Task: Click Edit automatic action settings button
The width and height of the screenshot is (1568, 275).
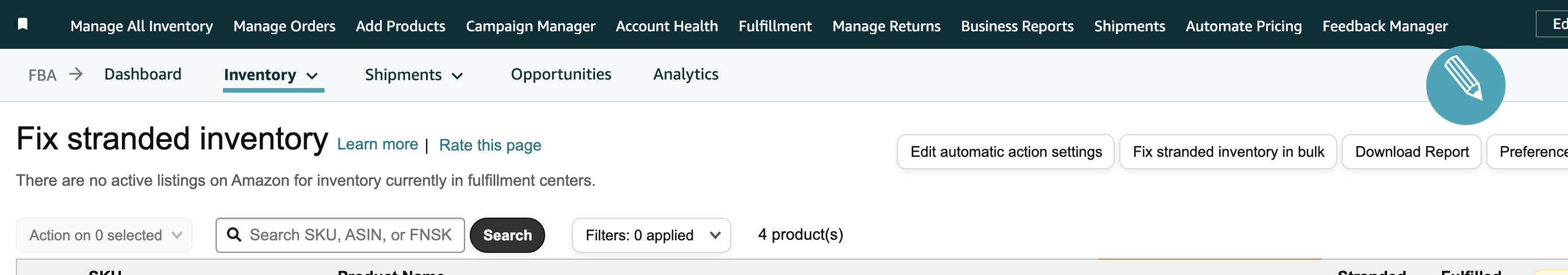Action: 1006,152
